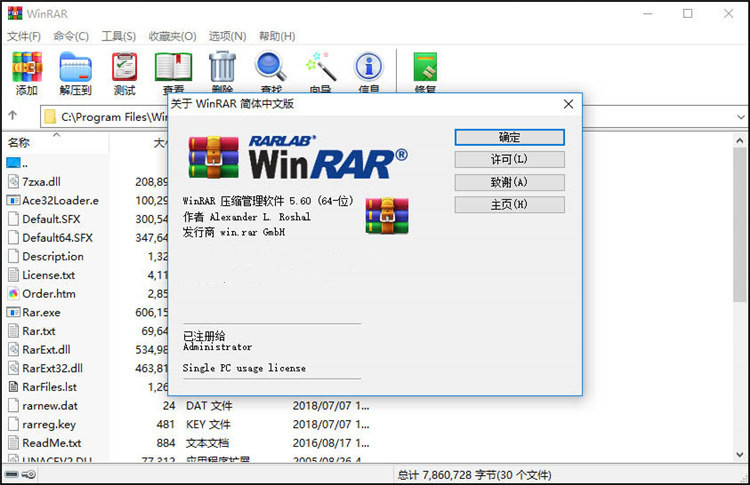Open the 工具(S) menu
Screen dimensions: 750x485
click(118, 36)
